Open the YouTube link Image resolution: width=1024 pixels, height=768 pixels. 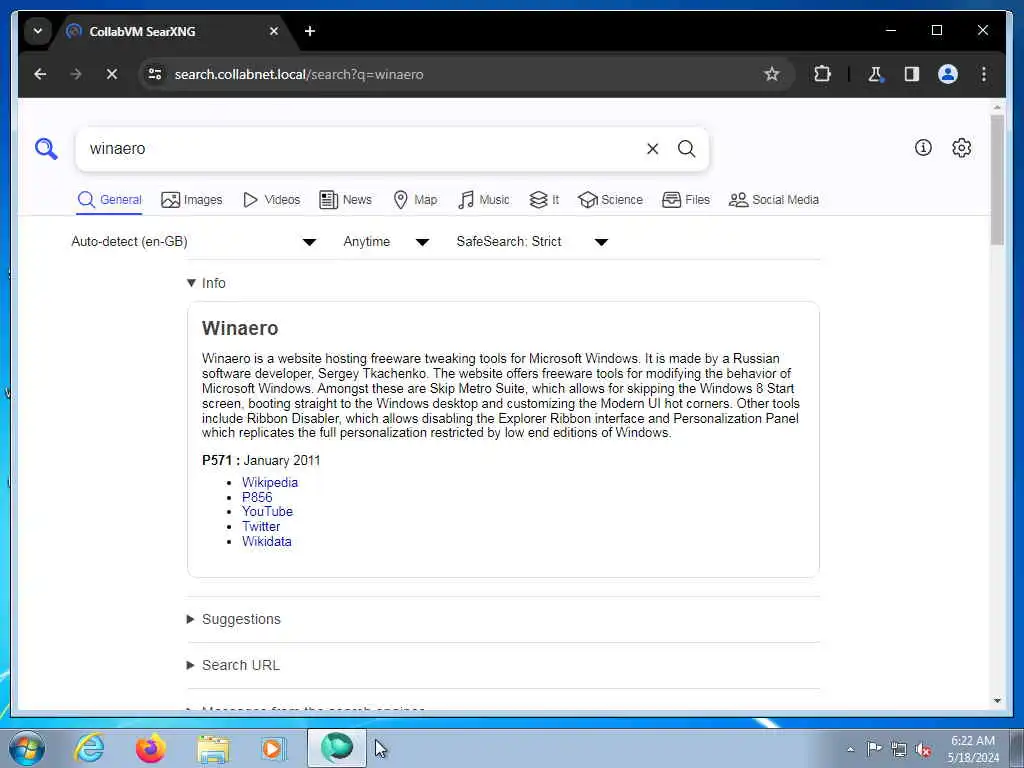click(x=267, y=511)
